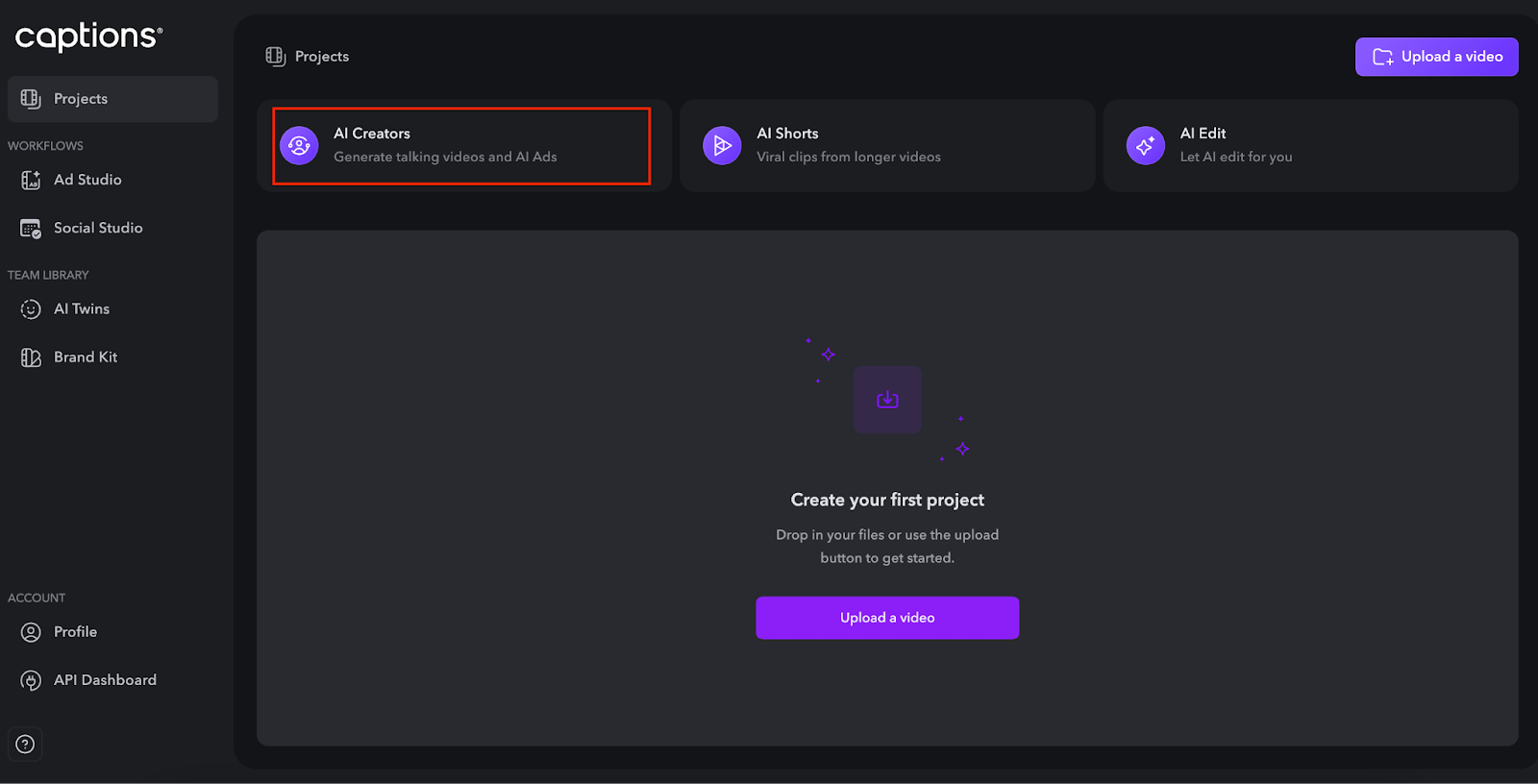
Task: Click the AI Creators purple avatar icon
Action: point(299,145)
